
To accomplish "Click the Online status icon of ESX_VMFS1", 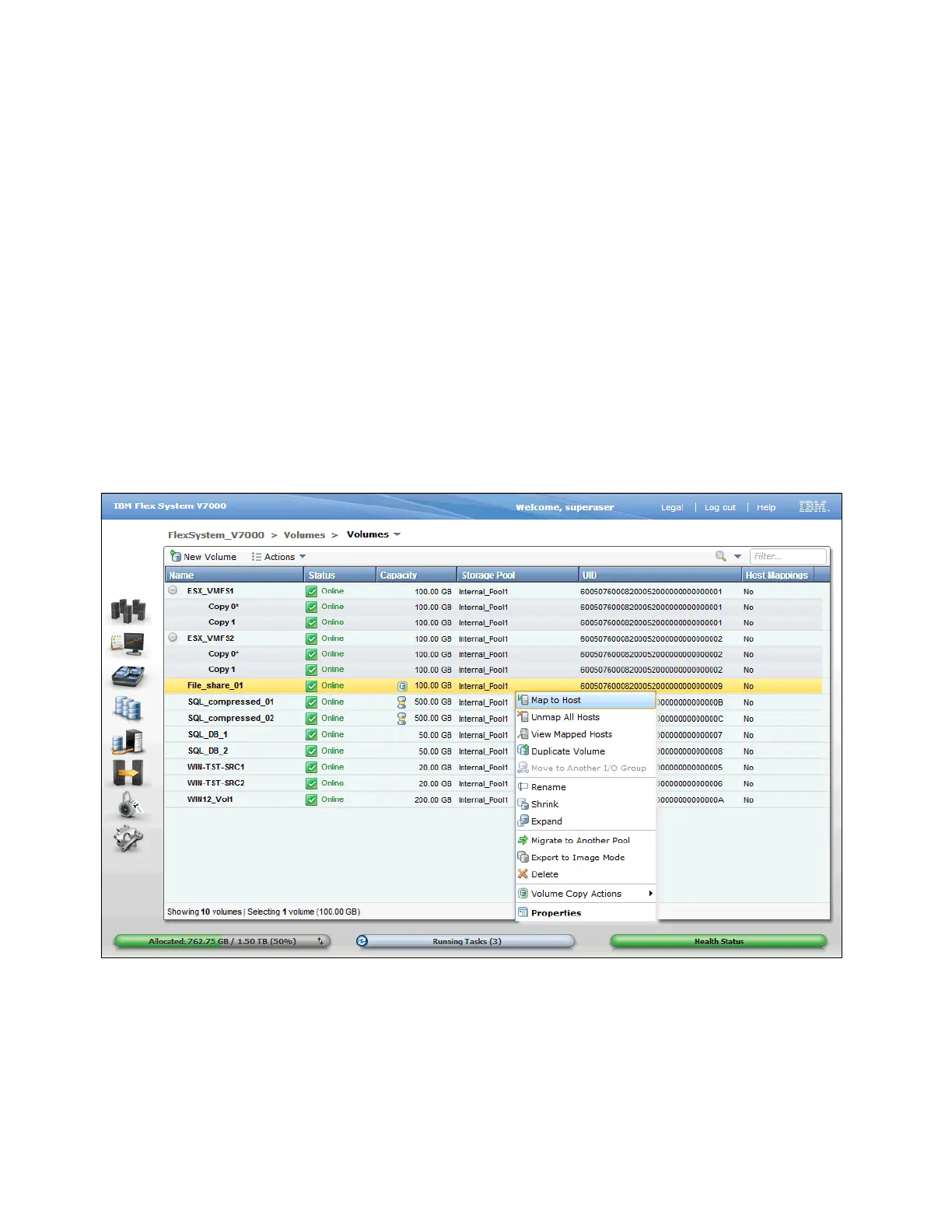I will point(311,591).
